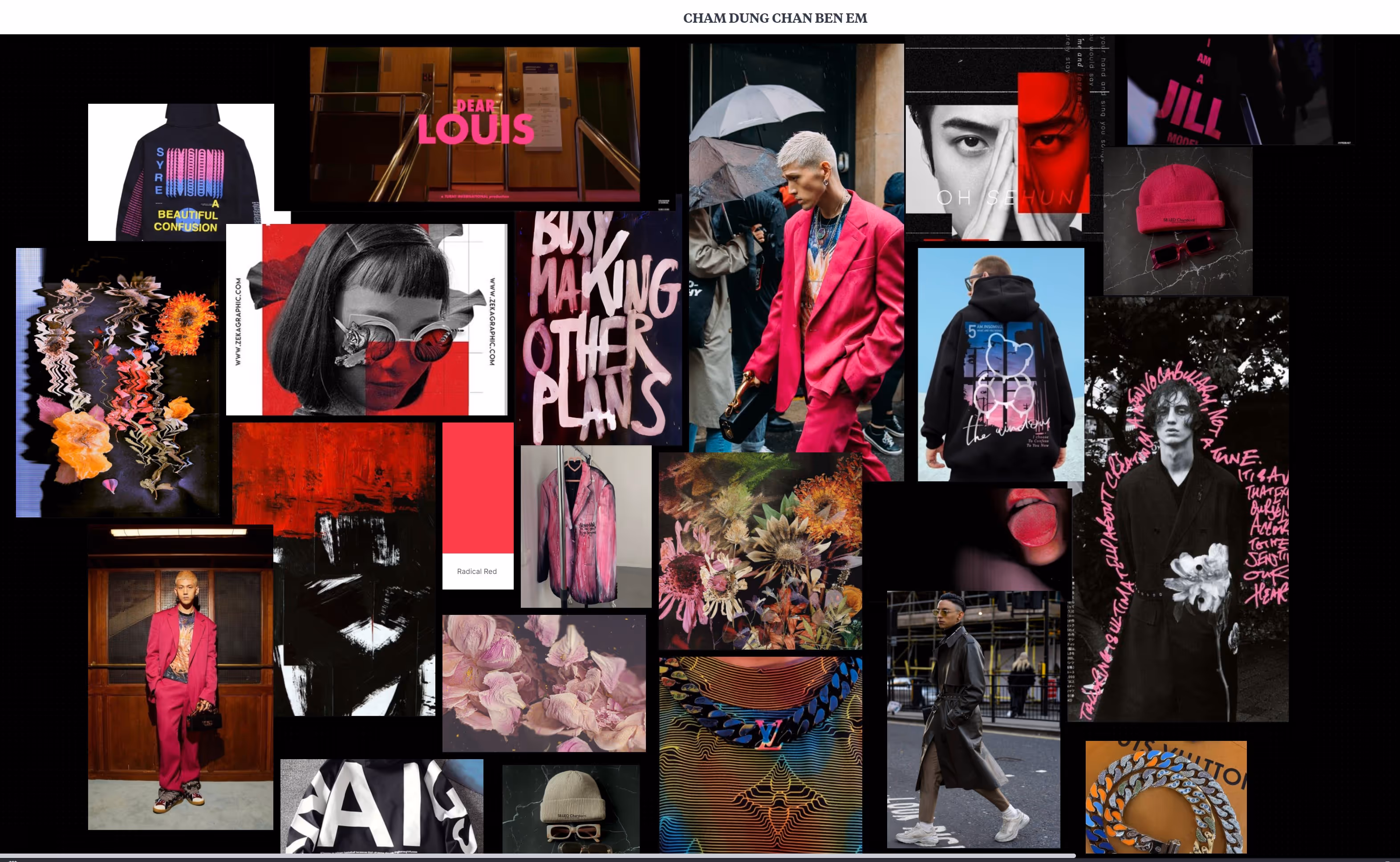The image size is (1400, 862).
Task: Select the man in black trench coat photo
Action: coord(973,719)
